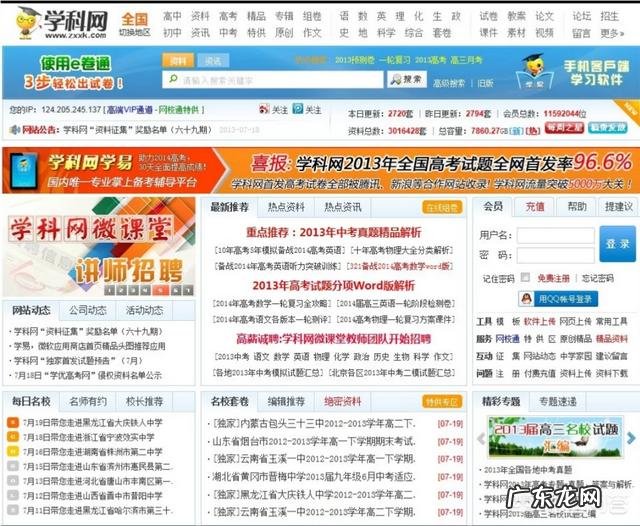Open 高端VIP通道 link

[x=129, y=109]
